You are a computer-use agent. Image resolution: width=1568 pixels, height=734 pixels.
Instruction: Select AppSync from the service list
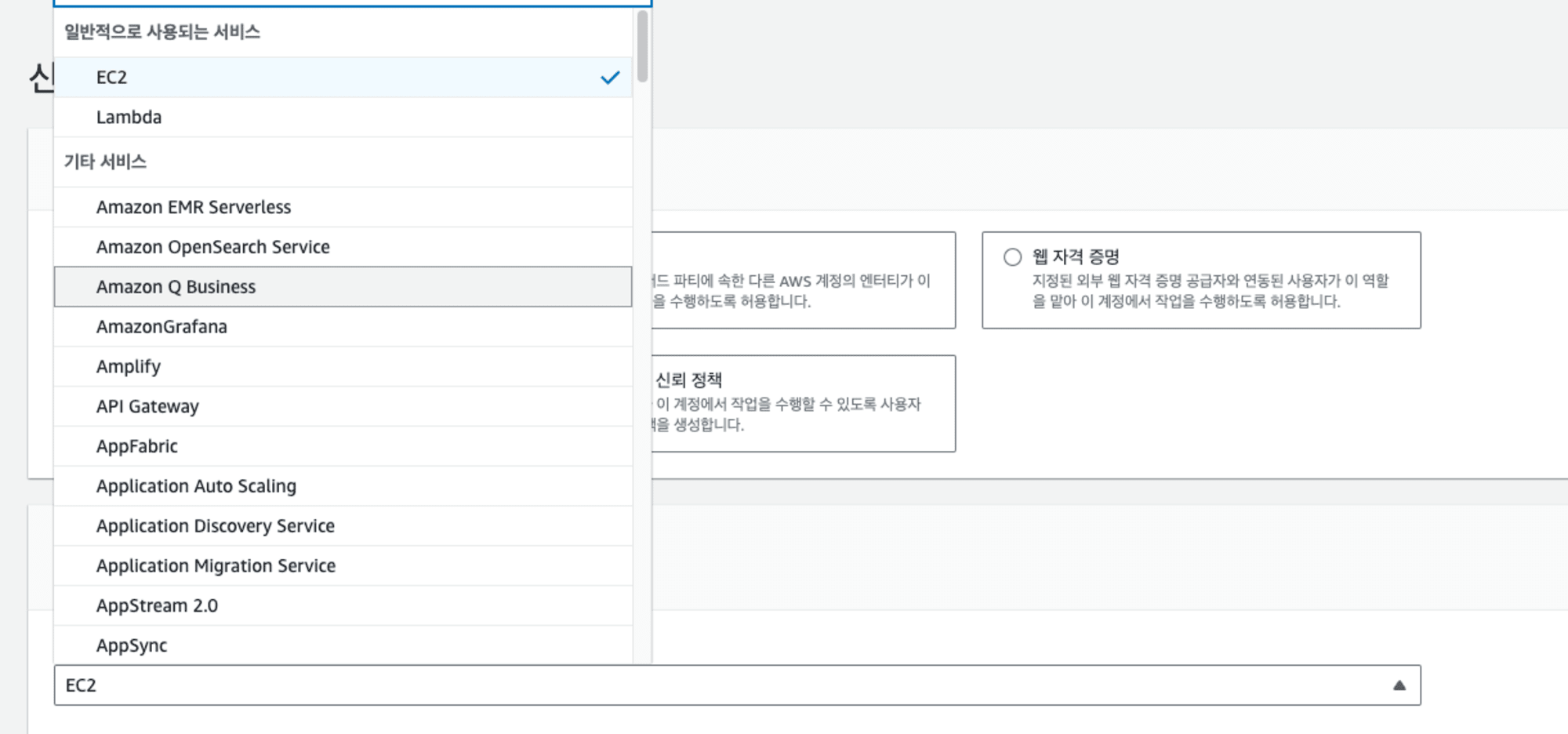(343, 645)
